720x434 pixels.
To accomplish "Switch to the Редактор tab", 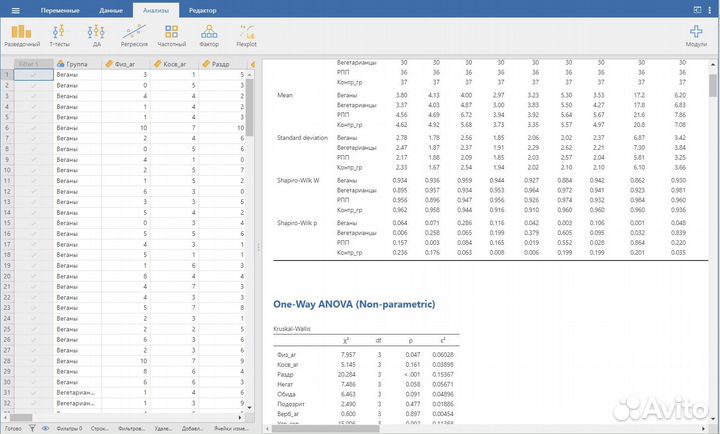I will (202, 10).
